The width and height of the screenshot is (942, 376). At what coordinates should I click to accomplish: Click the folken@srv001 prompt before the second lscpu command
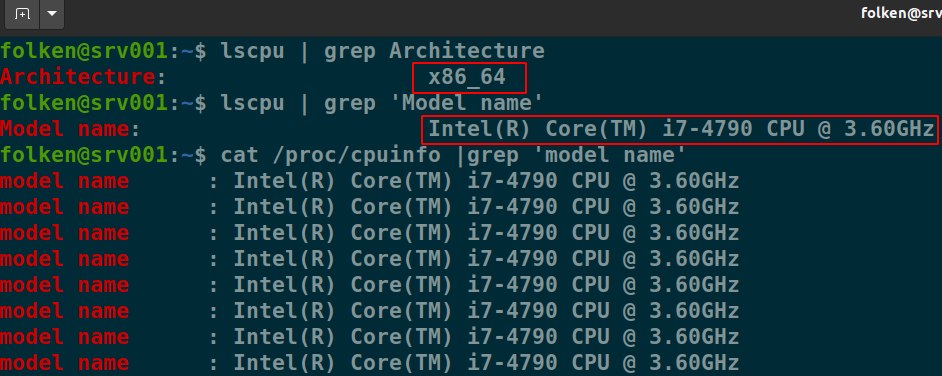tap(84, 103)
